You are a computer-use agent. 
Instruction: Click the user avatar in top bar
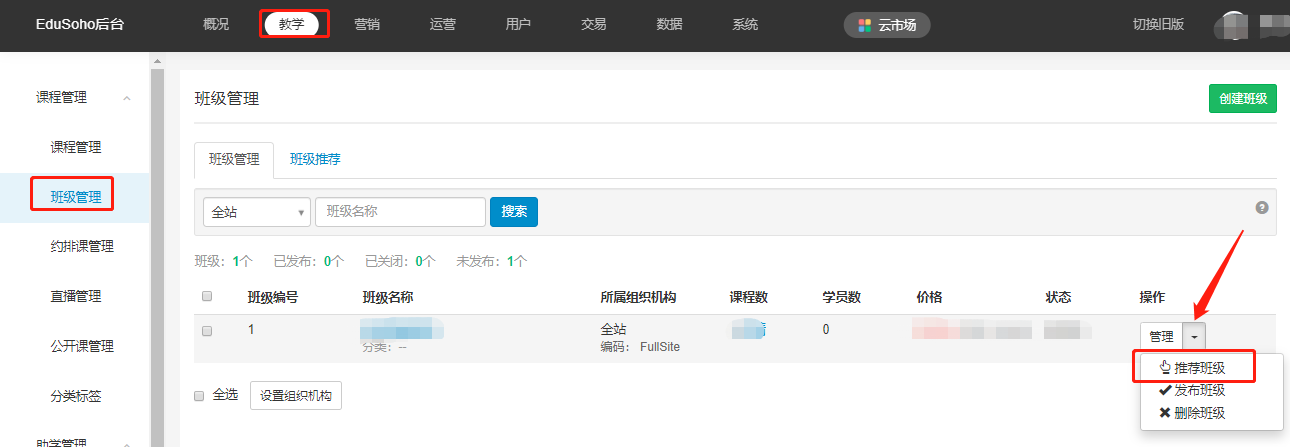click(x=1234, y=25)
